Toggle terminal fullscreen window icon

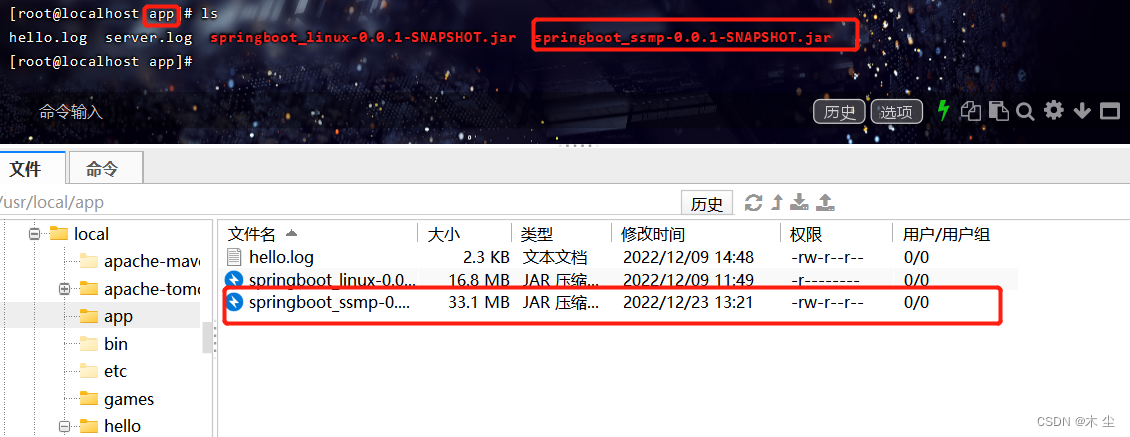tap(1110, 111)
